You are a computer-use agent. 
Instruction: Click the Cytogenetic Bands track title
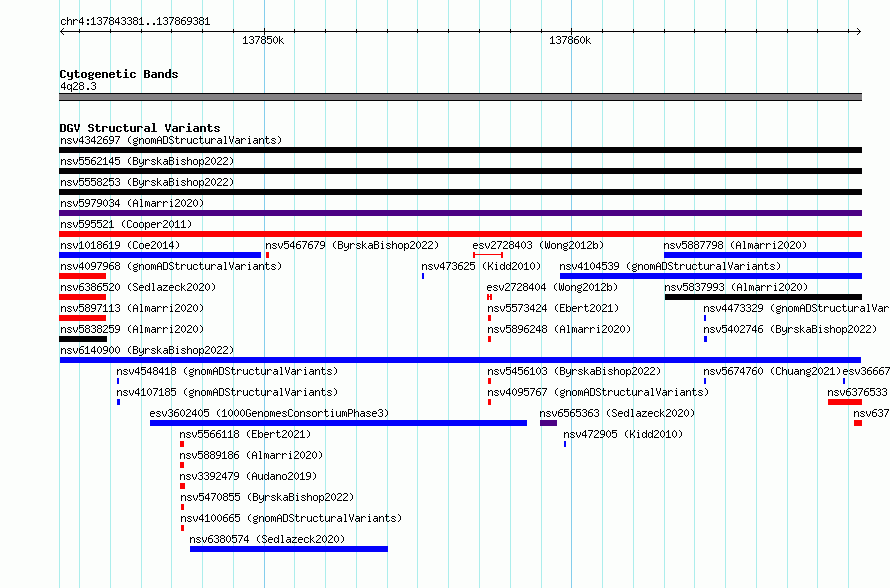click(119, 74)
